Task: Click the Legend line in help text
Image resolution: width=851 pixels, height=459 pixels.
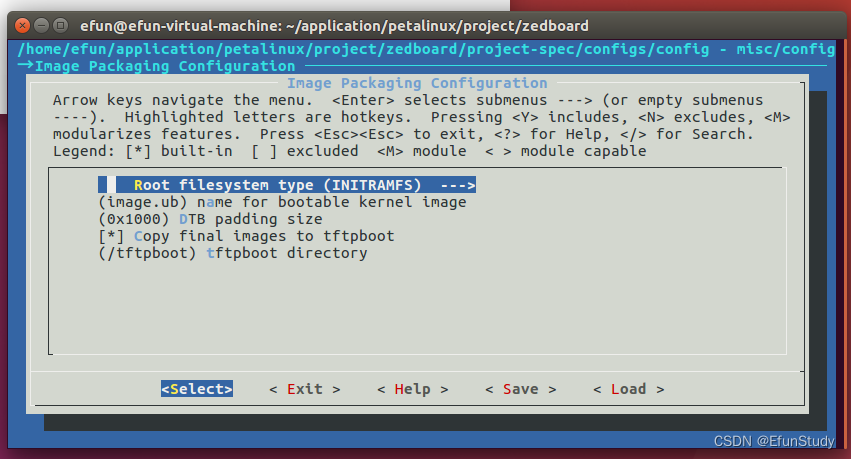Action: pos(350,151)
